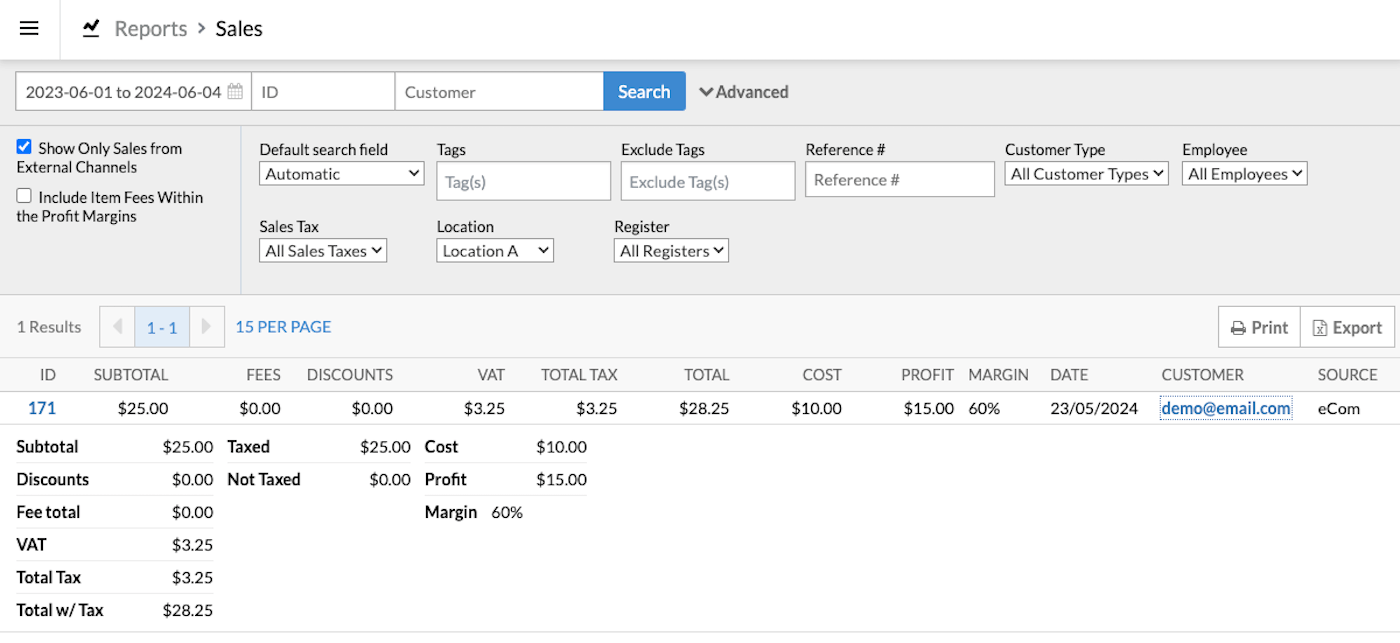
Task: Click the Reference # input field
Action: (899, 180)
